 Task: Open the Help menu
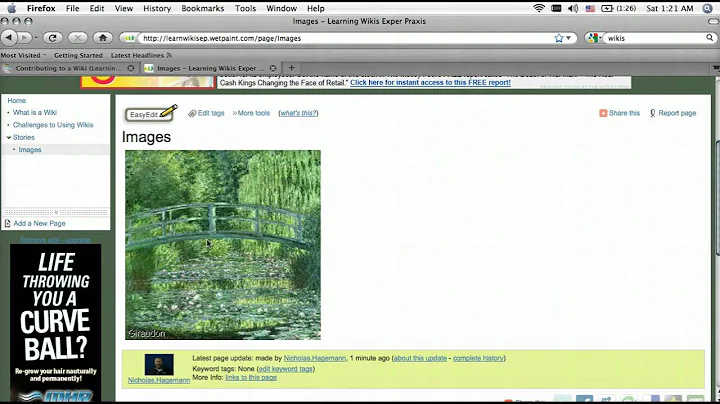click(x=315, y=8)
